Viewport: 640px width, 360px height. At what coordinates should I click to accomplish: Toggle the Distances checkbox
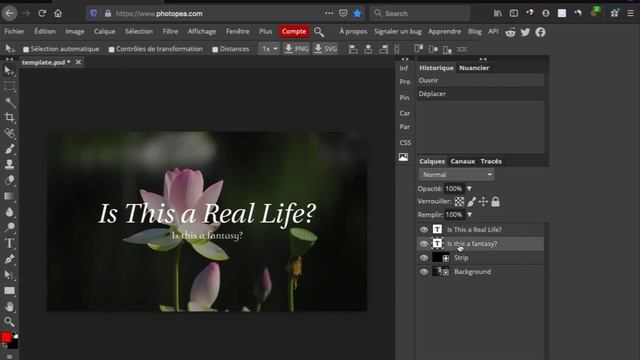tap(215, 49)
